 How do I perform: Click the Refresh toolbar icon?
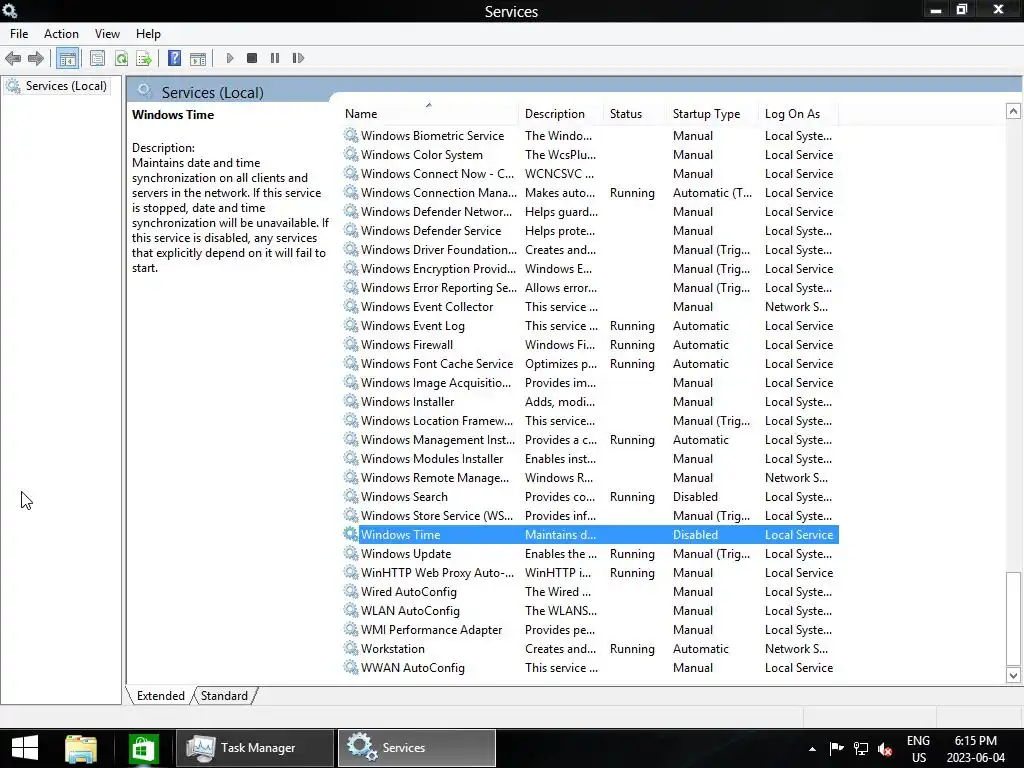[121, 59]
